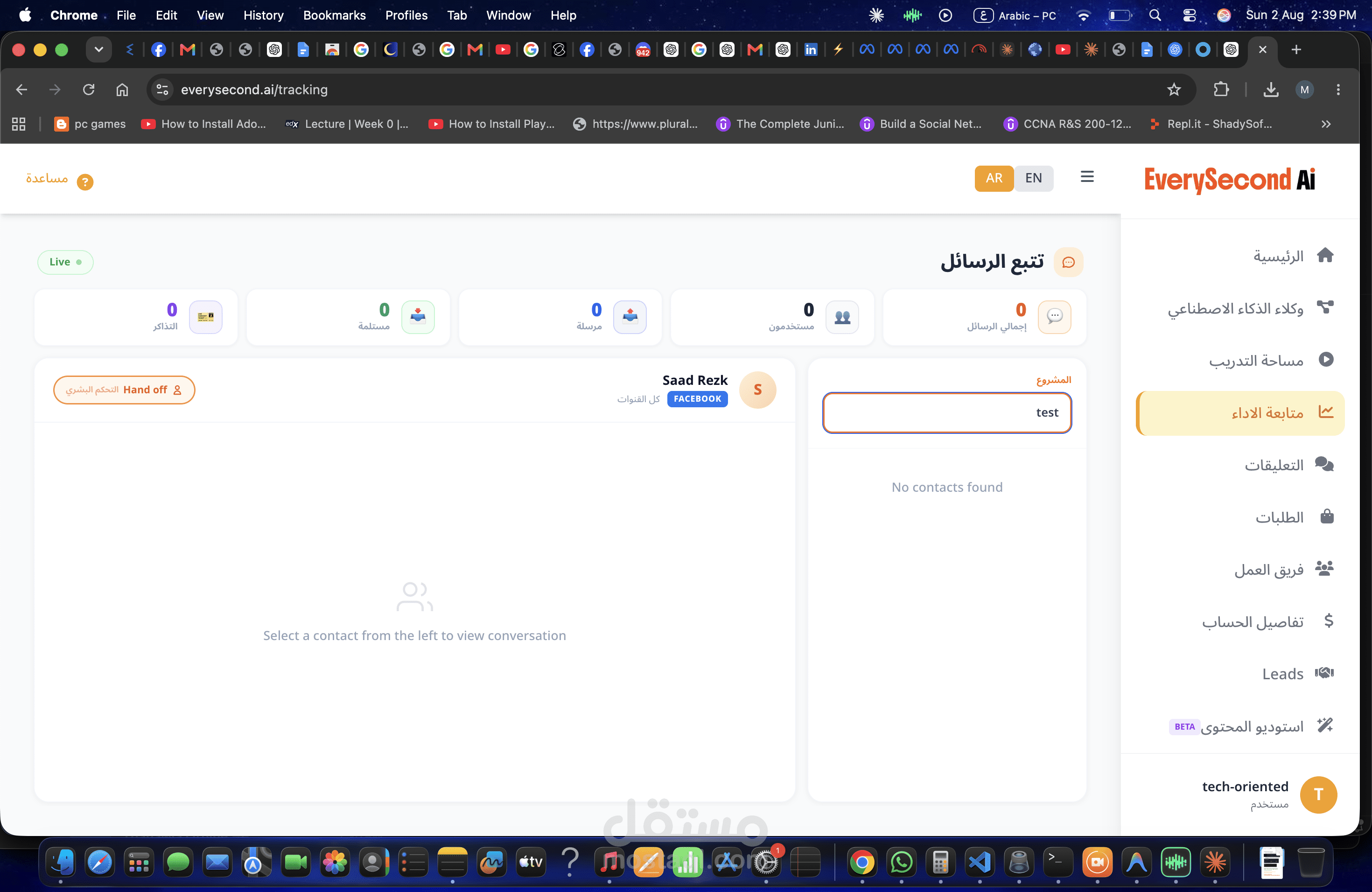Screen dimensions: 1372x892
Task: Select متابعة الاداء performance tracking item
Action: (x=1240, y=412)
